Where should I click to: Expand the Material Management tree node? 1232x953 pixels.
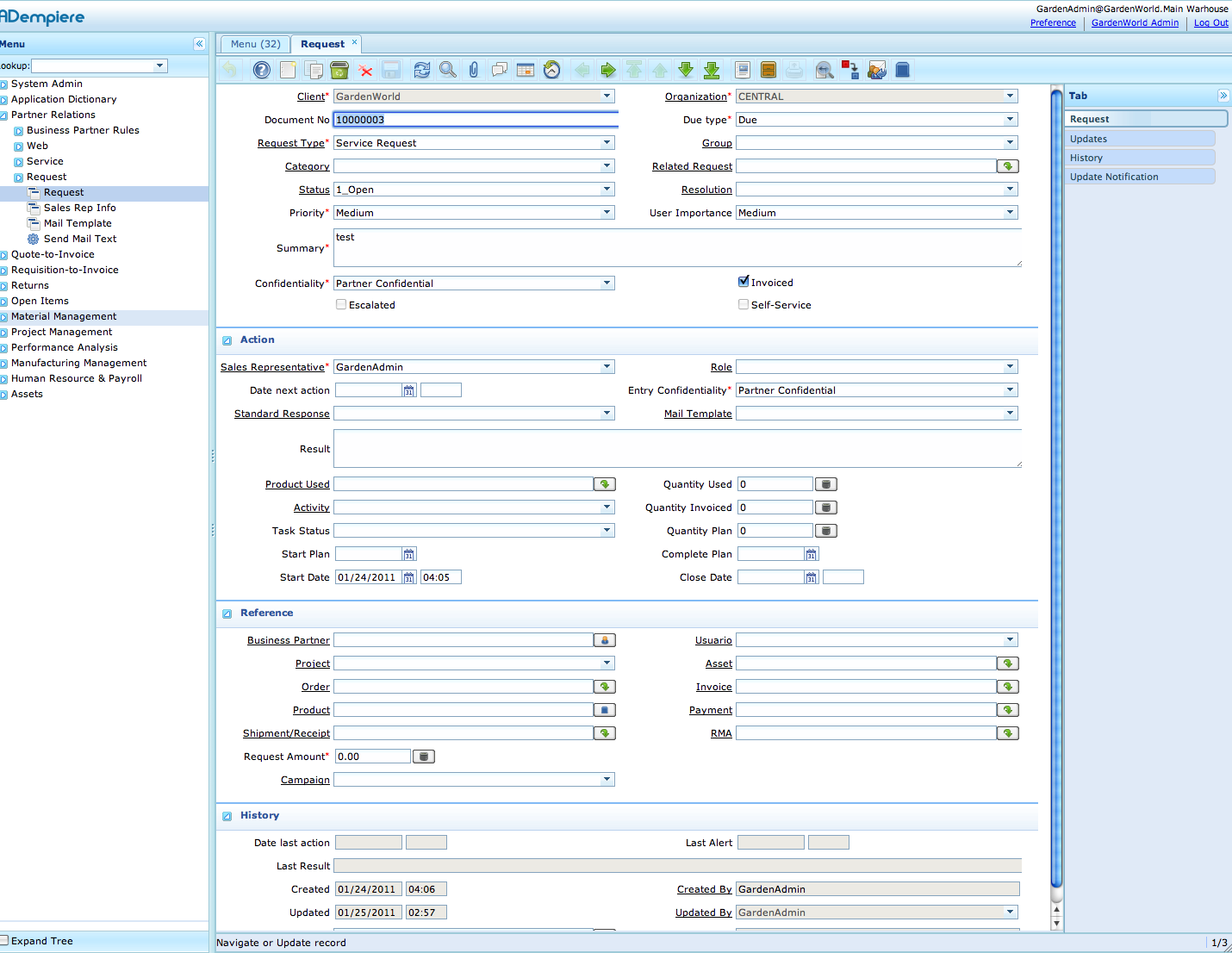pos(4,317)
